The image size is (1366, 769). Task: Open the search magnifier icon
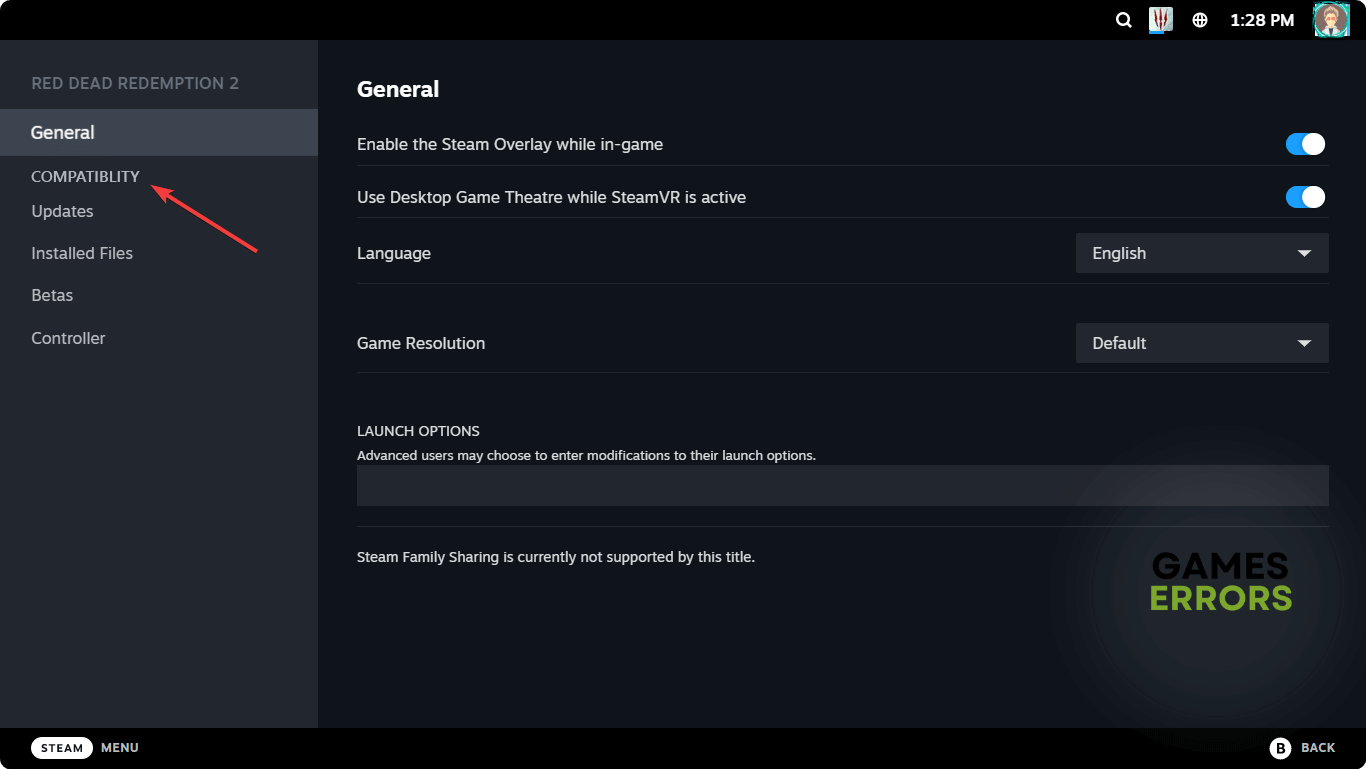pos(1124,20)
